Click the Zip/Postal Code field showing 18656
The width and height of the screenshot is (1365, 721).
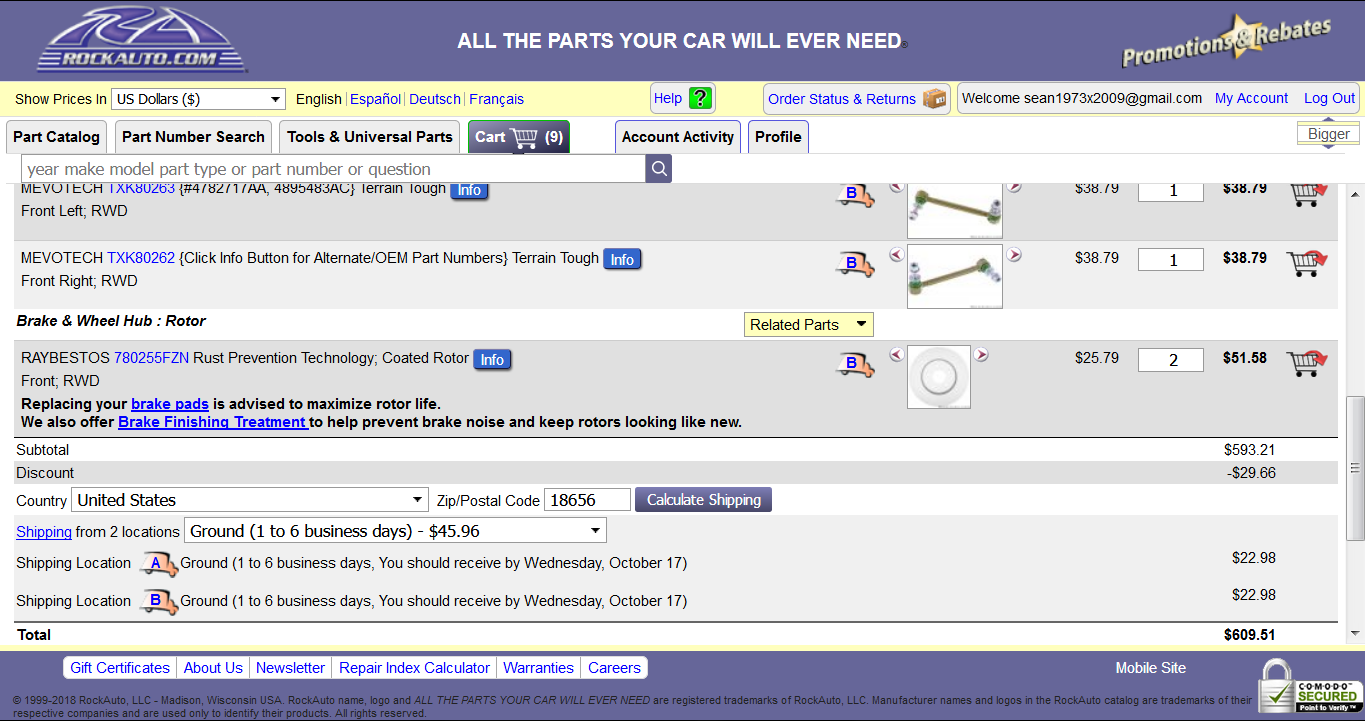tap(587, 500)
